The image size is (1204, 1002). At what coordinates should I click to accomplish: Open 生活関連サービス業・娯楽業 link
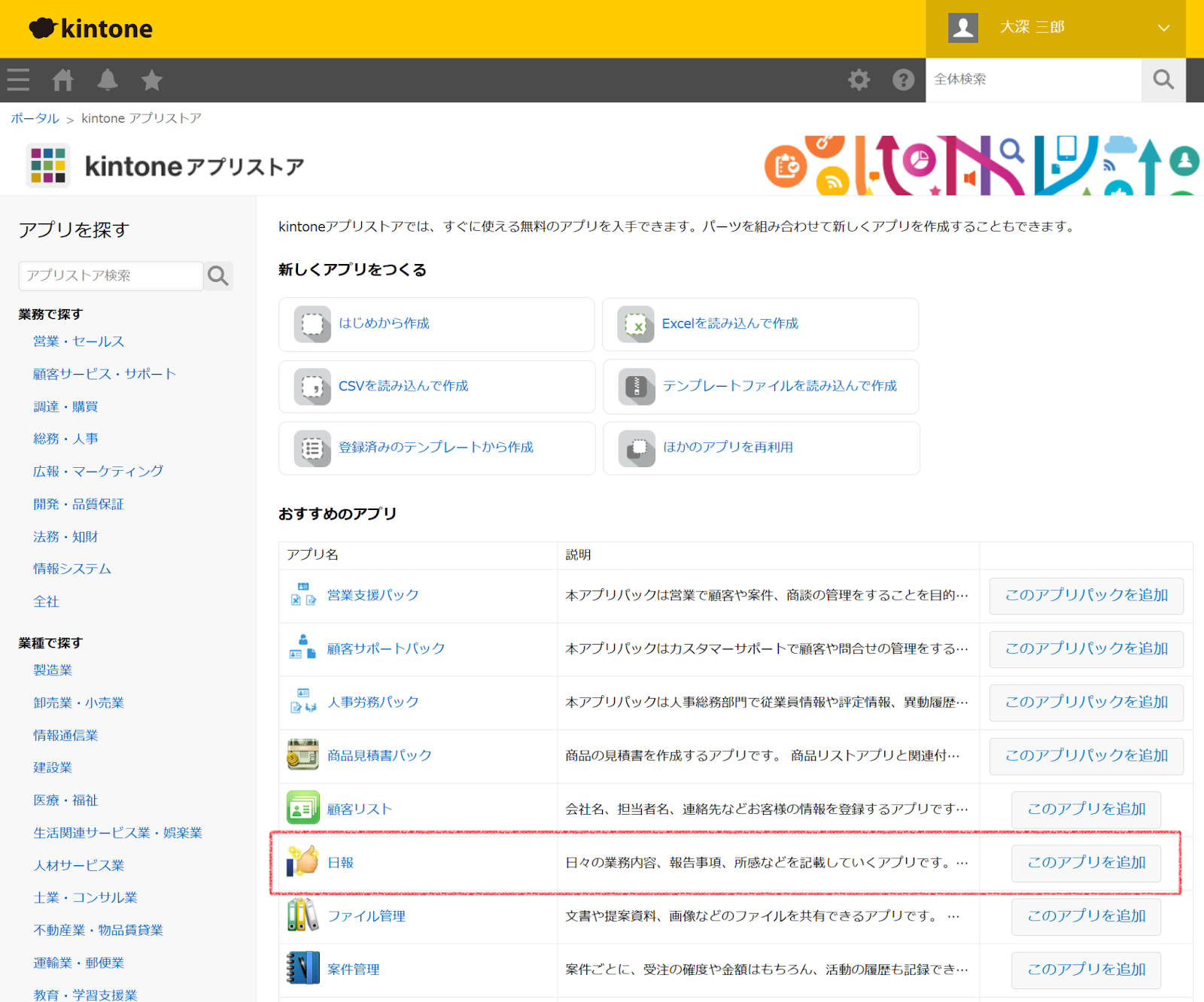[x=117, y=833]
